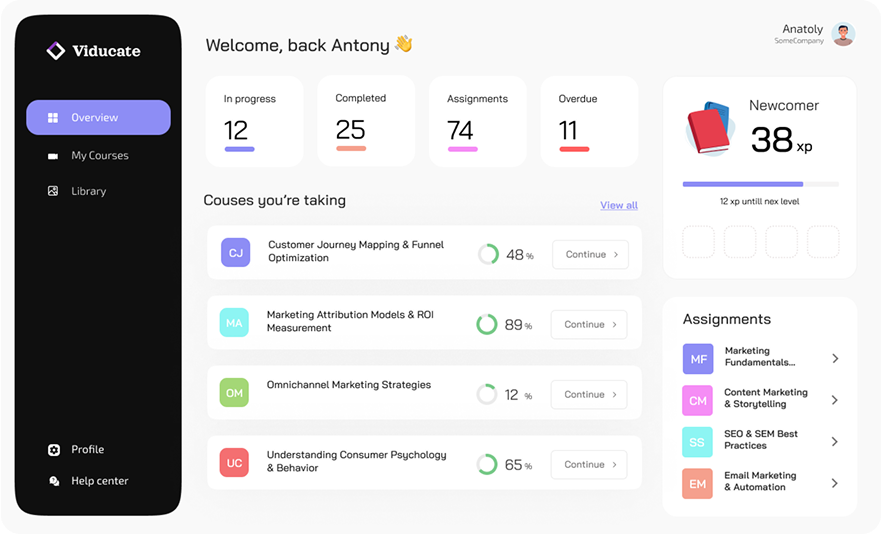This screenshot has width=882, height=534.
Task: Click the Profile icon in sidebar
Action: (54, 450)
